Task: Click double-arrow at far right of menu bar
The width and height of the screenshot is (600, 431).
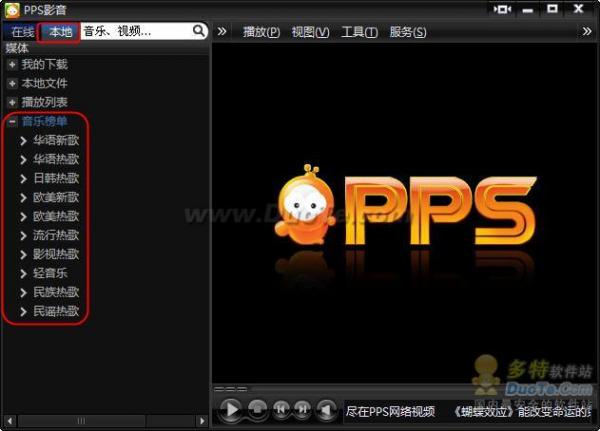Action: [587, 31]
